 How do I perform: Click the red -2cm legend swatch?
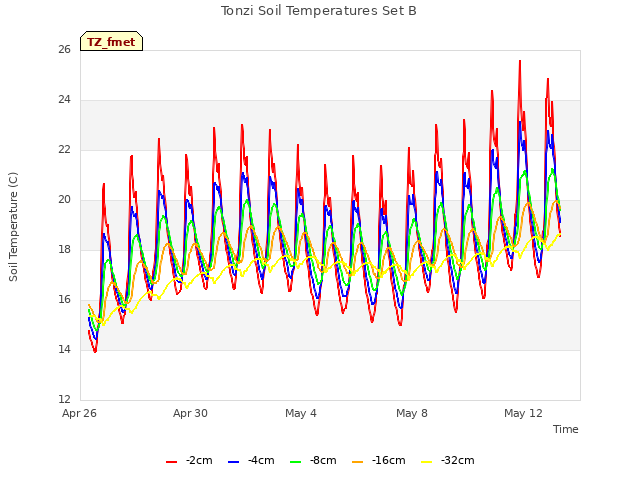171,462
